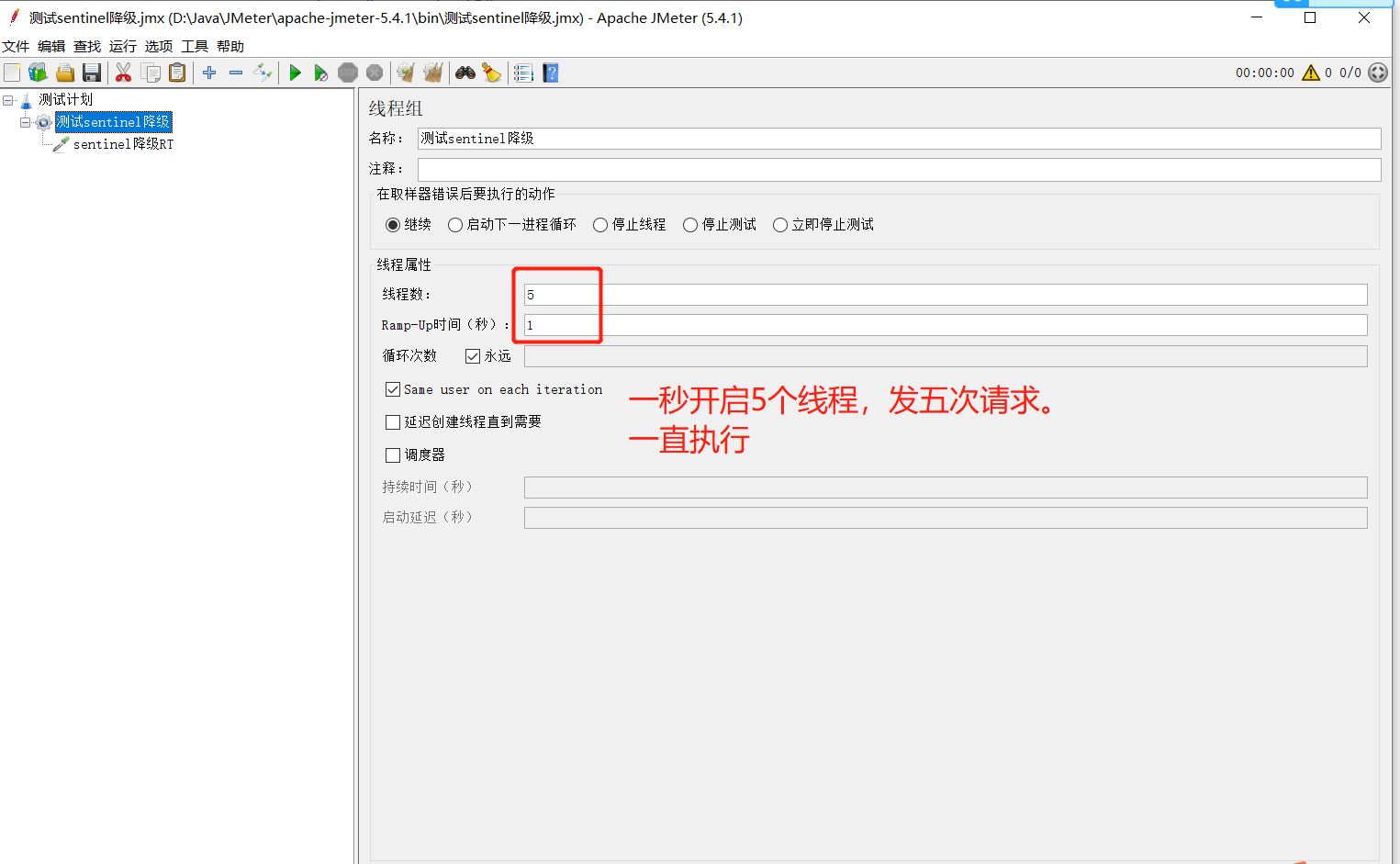
Task: Click the Reset Search brush icon
Action: pyautogui.click(x=491, y=73)
